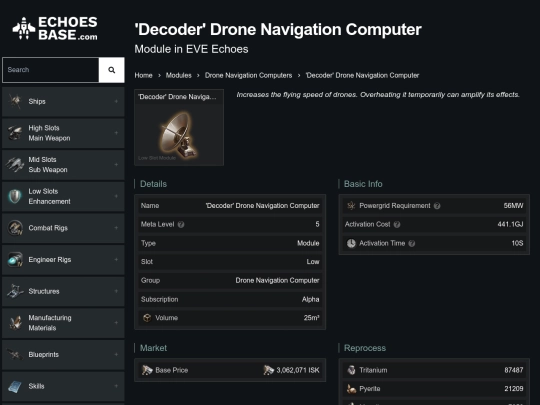The height and width of the screenshot is (405, 540).
Task: Go to Home breadcrumb link
Action: 143,75
